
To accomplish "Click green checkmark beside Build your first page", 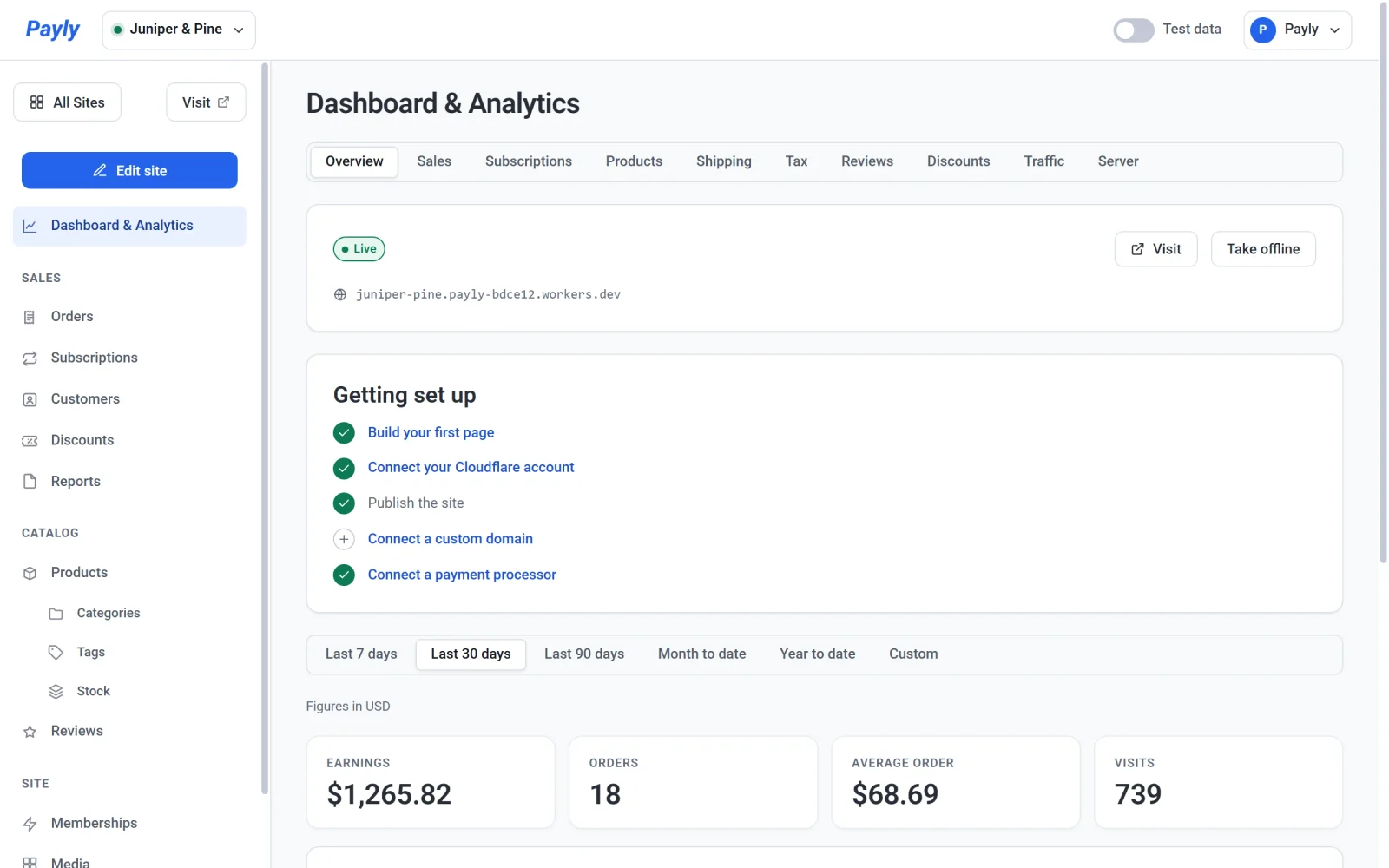I will pos(344,432).
